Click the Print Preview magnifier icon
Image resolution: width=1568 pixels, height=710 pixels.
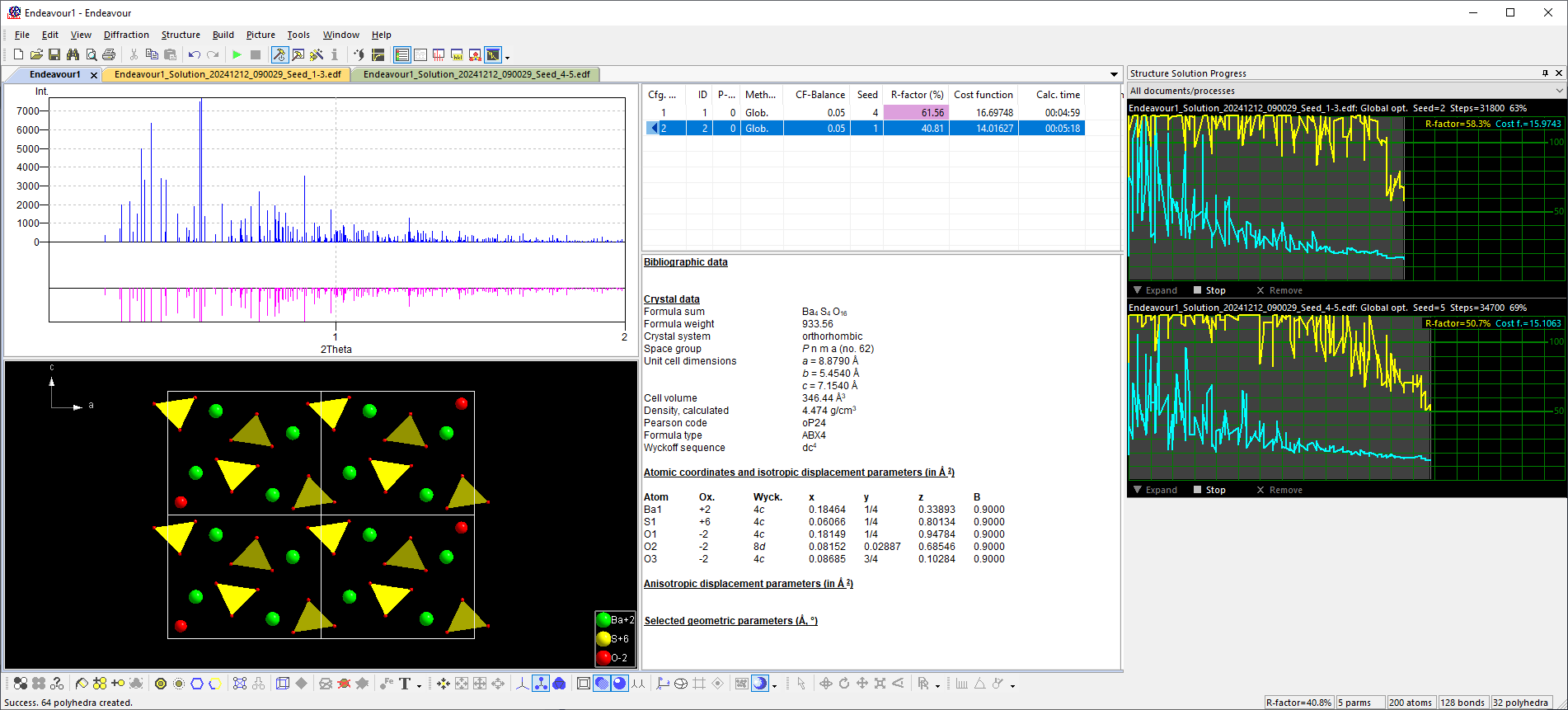91,55
